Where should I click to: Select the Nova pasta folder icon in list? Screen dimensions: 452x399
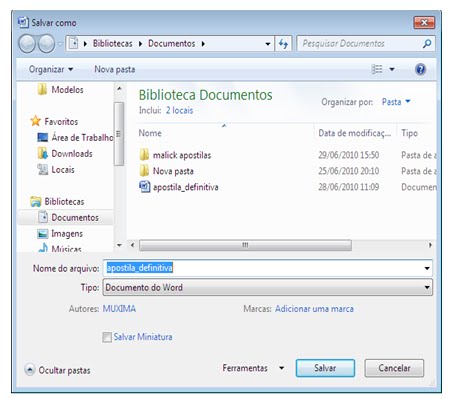(144, 171)
